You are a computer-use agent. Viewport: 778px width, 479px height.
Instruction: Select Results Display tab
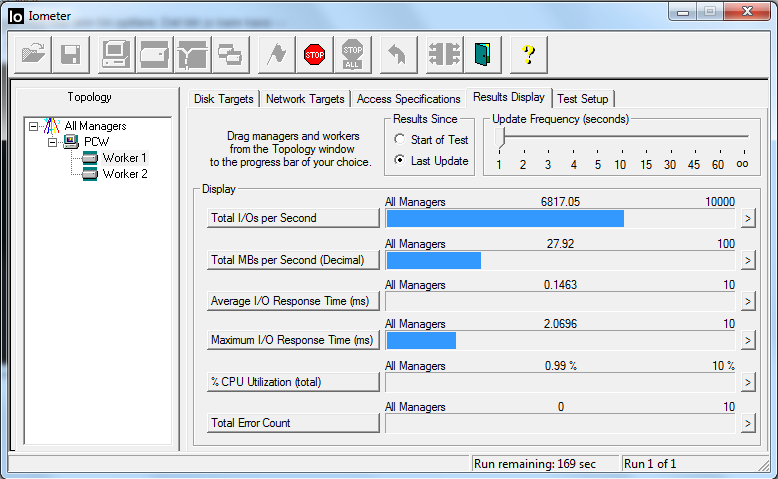(509, 97)
